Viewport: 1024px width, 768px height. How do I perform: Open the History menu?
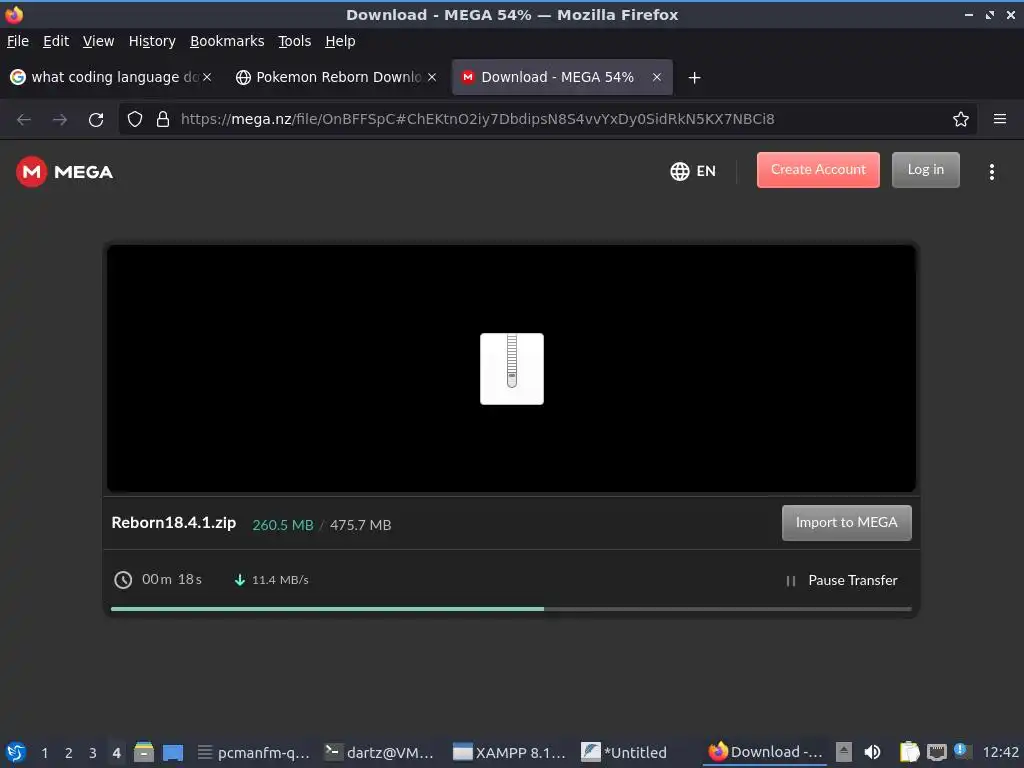(x=152, y=41)
